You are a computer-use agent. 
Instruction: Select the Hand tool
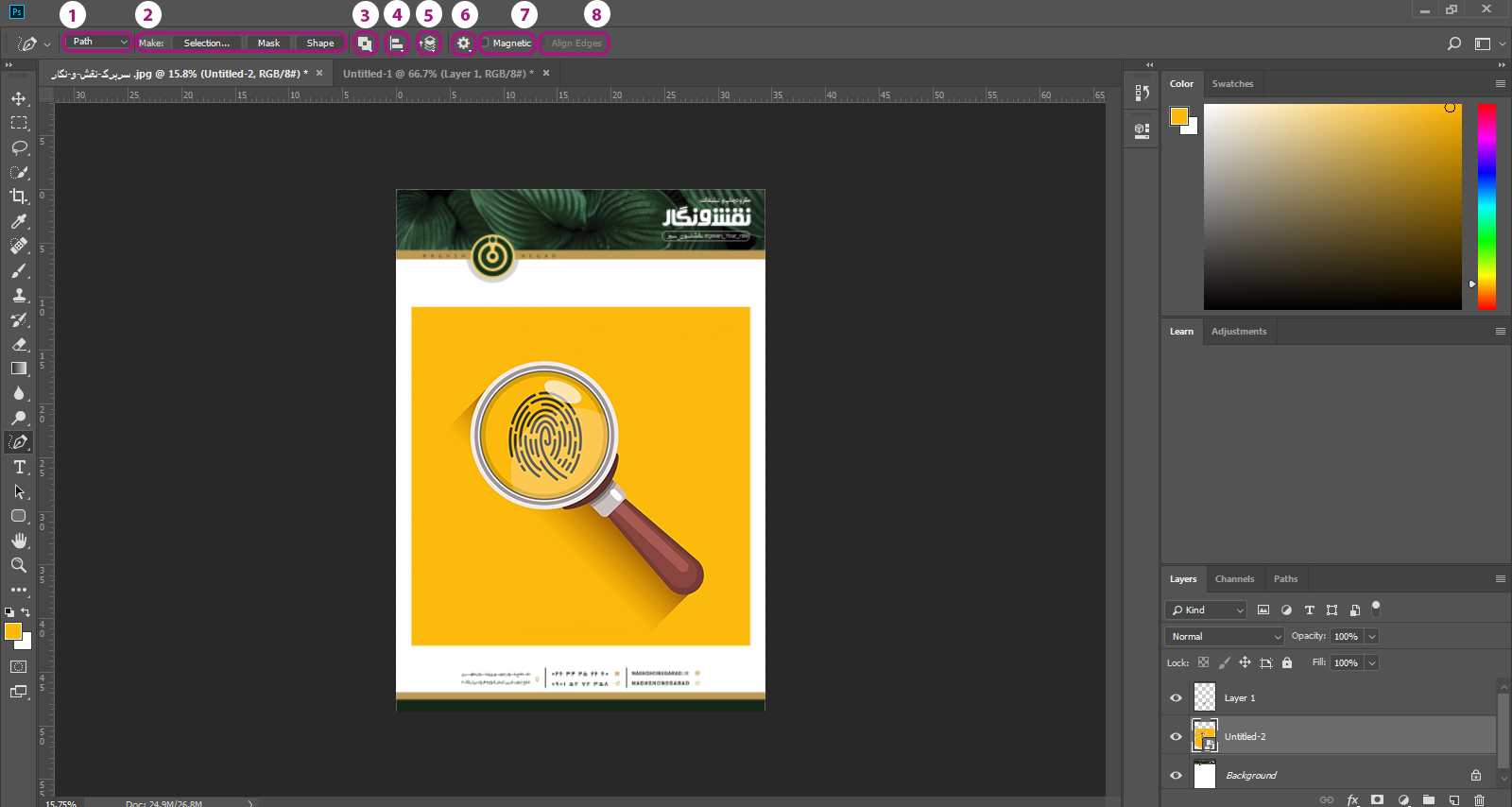[19, 541]
